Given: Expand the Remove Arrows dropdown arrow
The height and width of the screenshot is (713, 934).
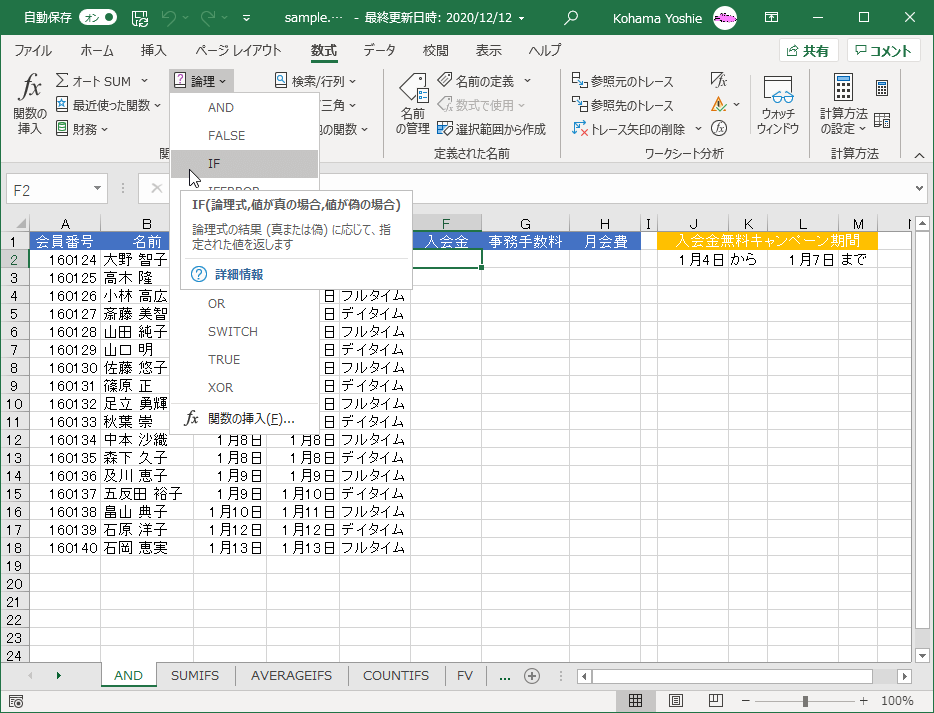Looking at the screenshot, I should point(698,129).
